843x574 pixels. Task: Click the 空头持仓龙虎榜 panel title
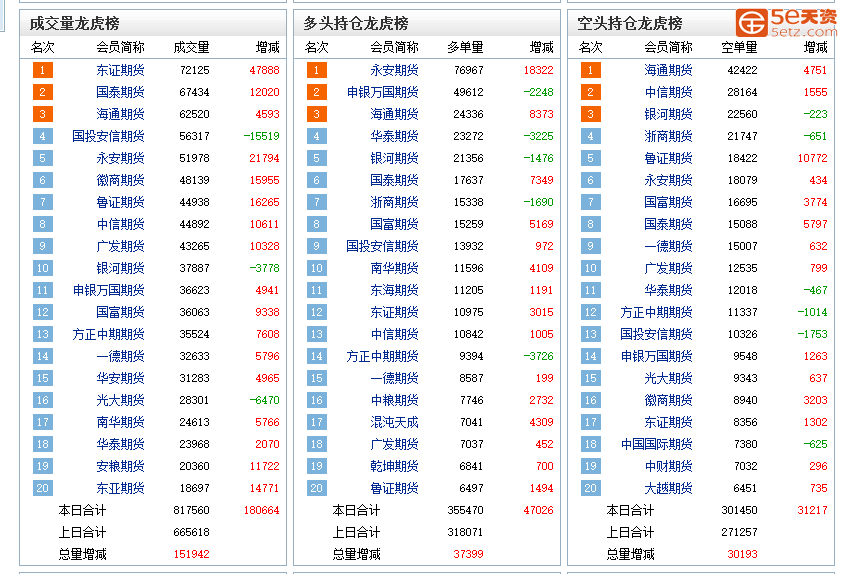(630, 24)
